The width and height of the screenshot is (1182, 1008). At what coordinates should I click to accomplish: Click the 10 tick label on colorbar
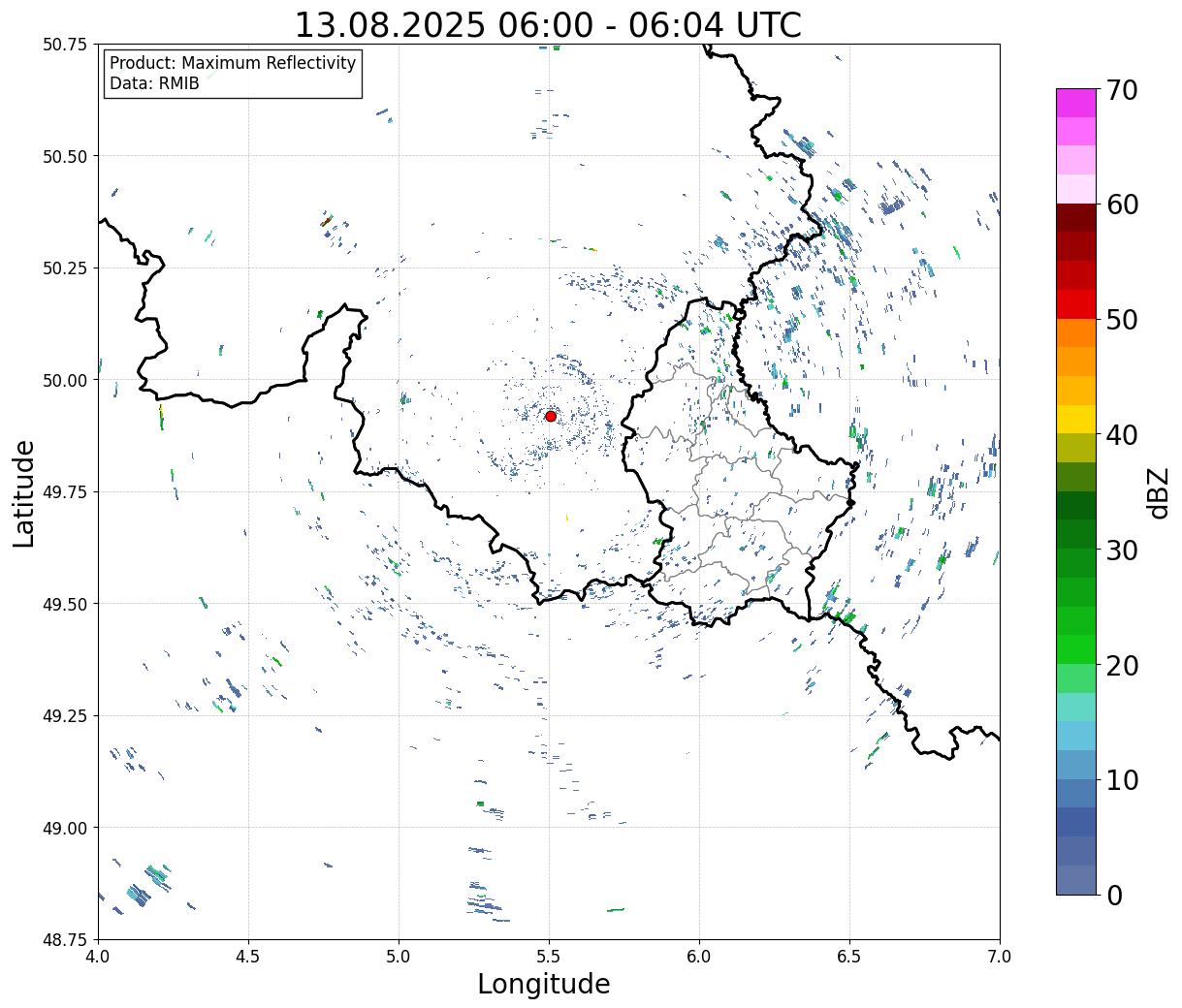(1120, 779)
